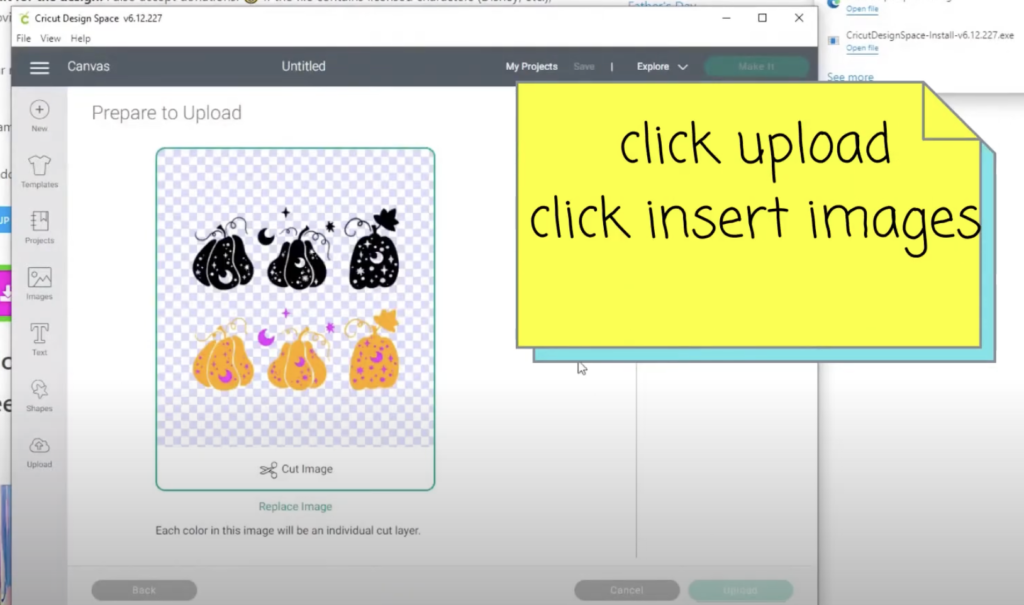Open My Projects in the header
This screenshot has height=605, width=1024.
[x=531, y=67]
